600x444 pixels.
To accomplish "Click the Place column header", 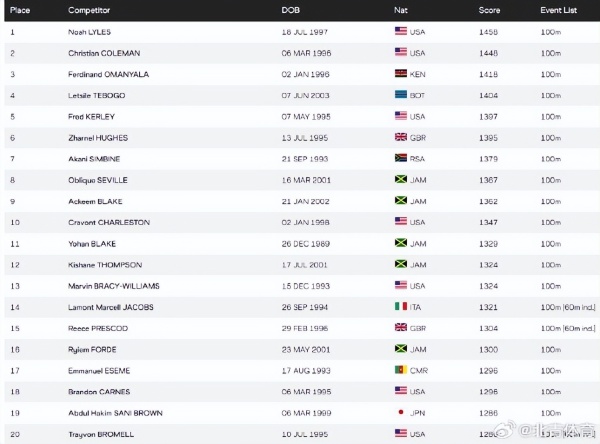I will click(19, 10).
